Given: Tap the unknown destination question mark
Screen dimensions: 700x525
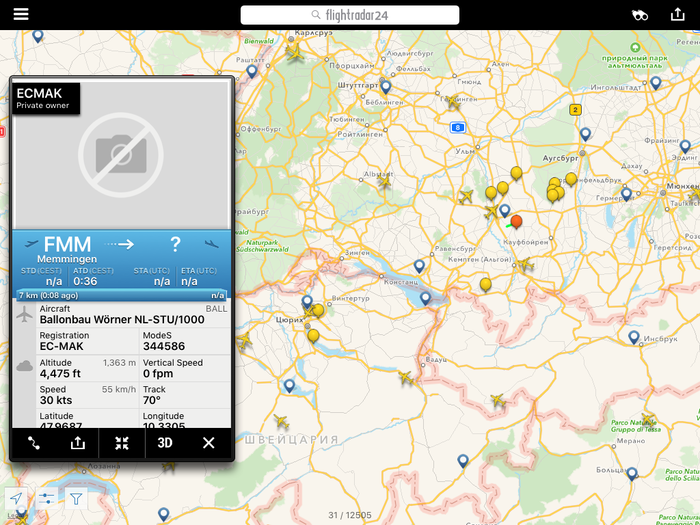Looking at the screenshot, I should coord(175,245).
